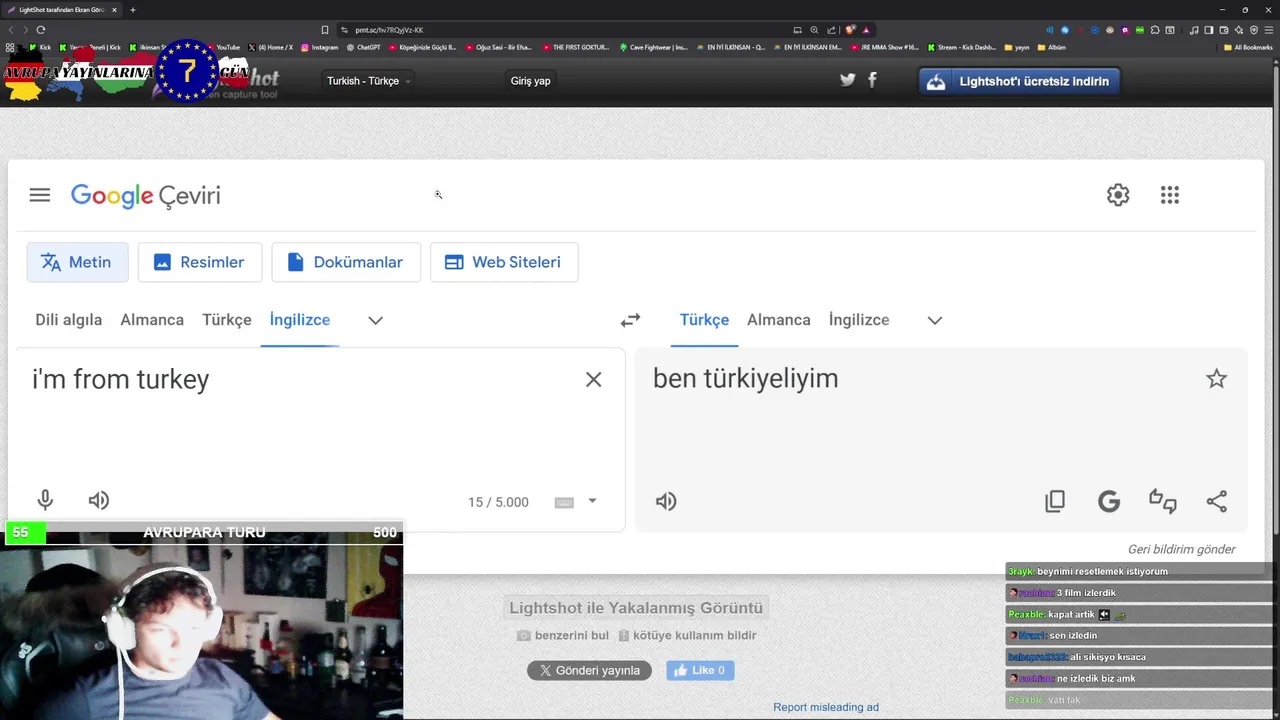Listen to the English source text
This screenshot has height=720, width=1280.
99,501
